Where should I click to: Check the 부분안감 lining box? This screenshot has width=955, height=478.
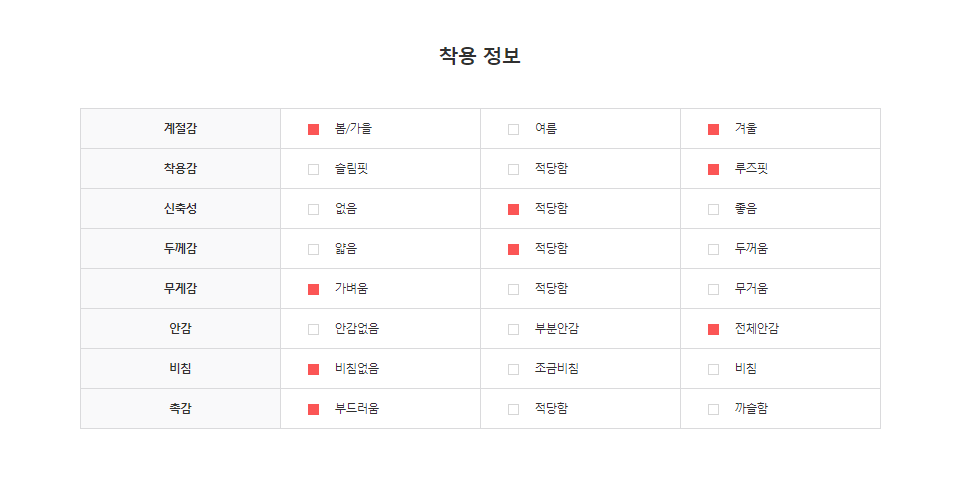[513, 329]
